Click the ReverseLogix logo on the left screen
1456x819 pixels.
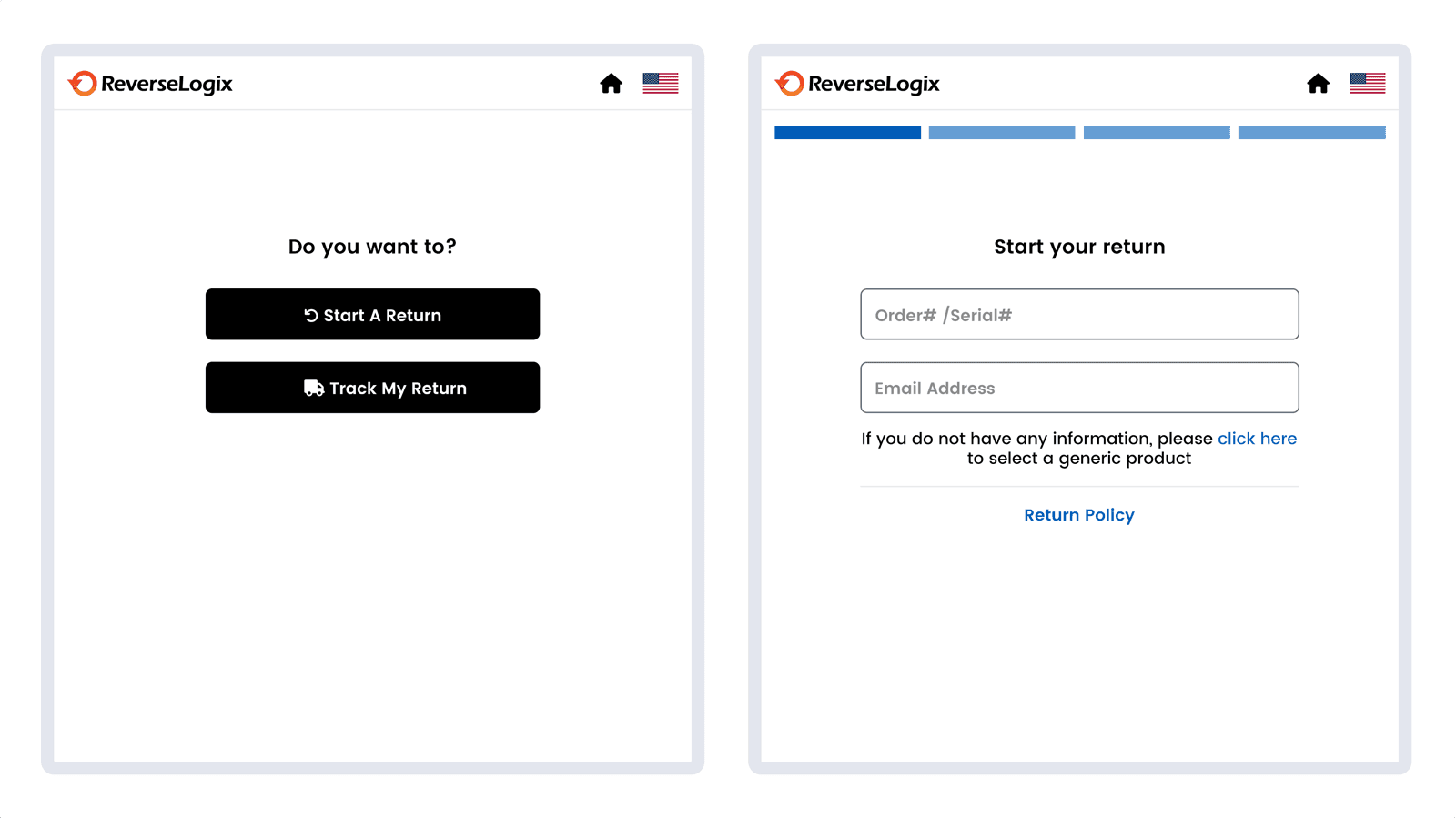point(151,83)
